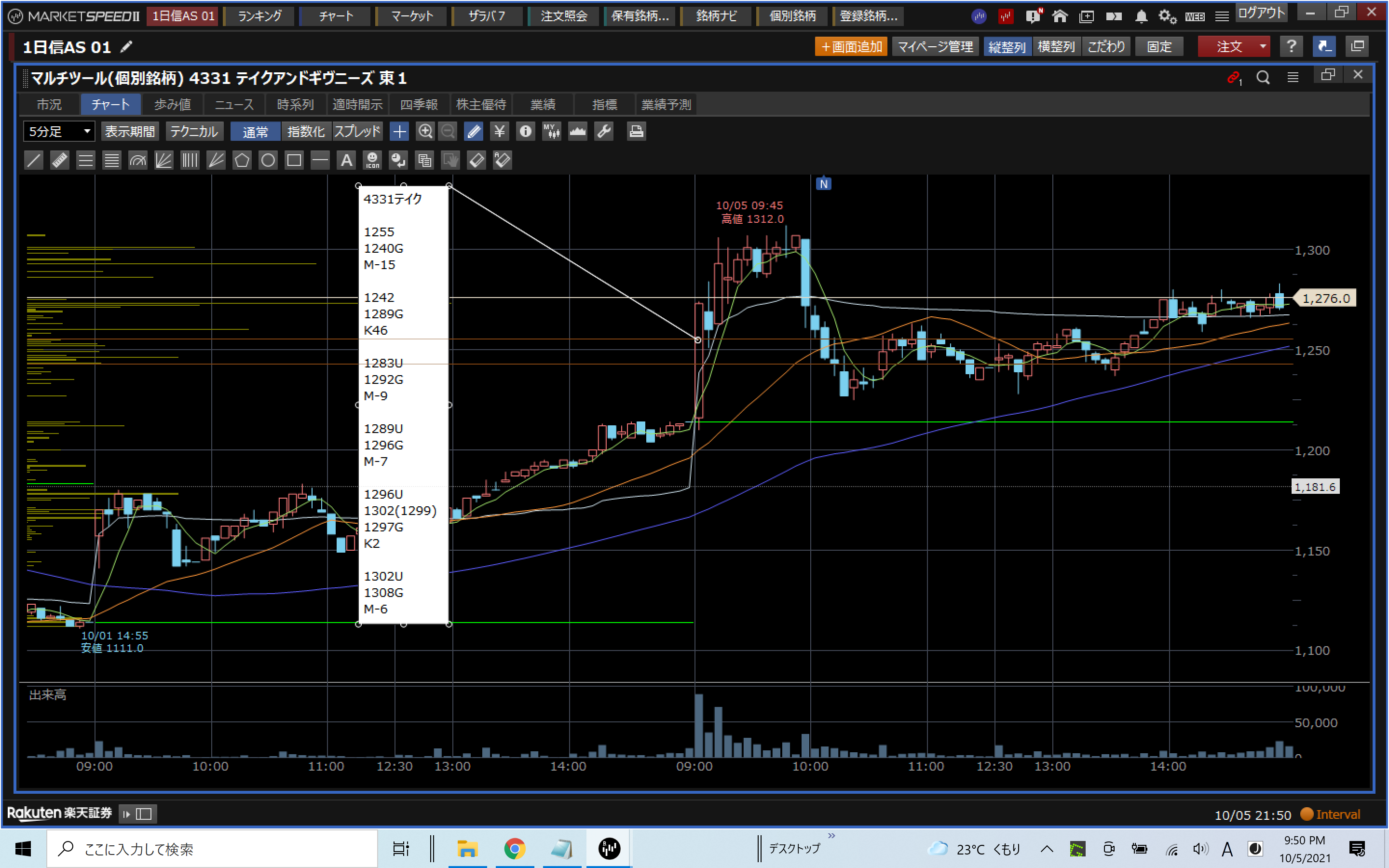Select the trend line drawing tool
The height and width of the screenshot is (868, 1389).
(34, 160)
